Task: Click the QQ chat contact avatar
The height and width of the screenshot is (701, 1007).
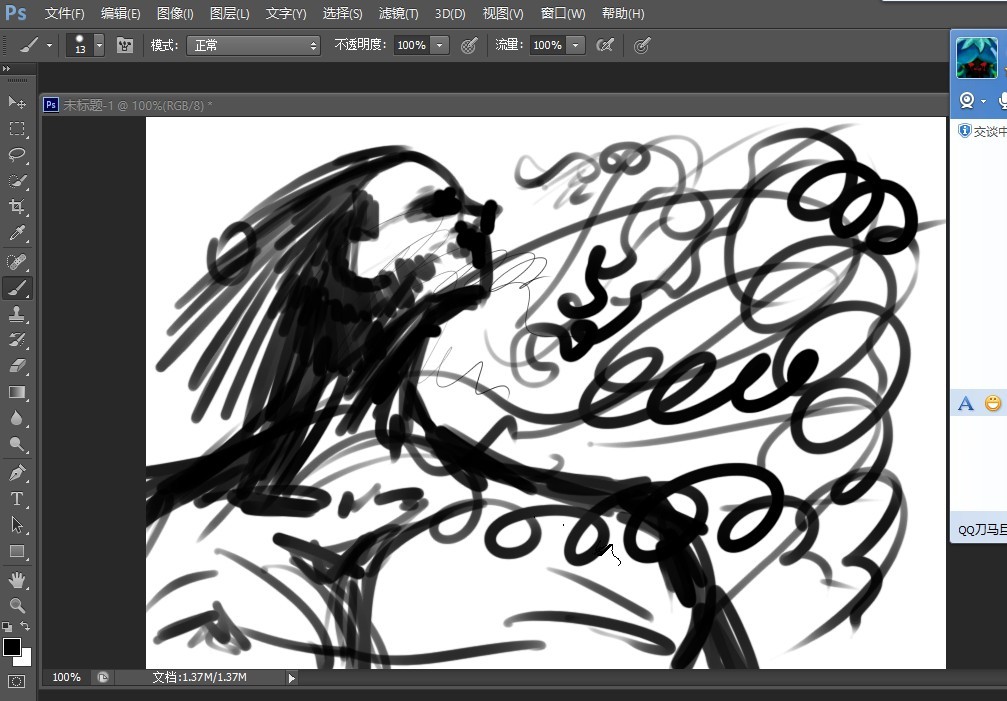Action: pos(977,57)
